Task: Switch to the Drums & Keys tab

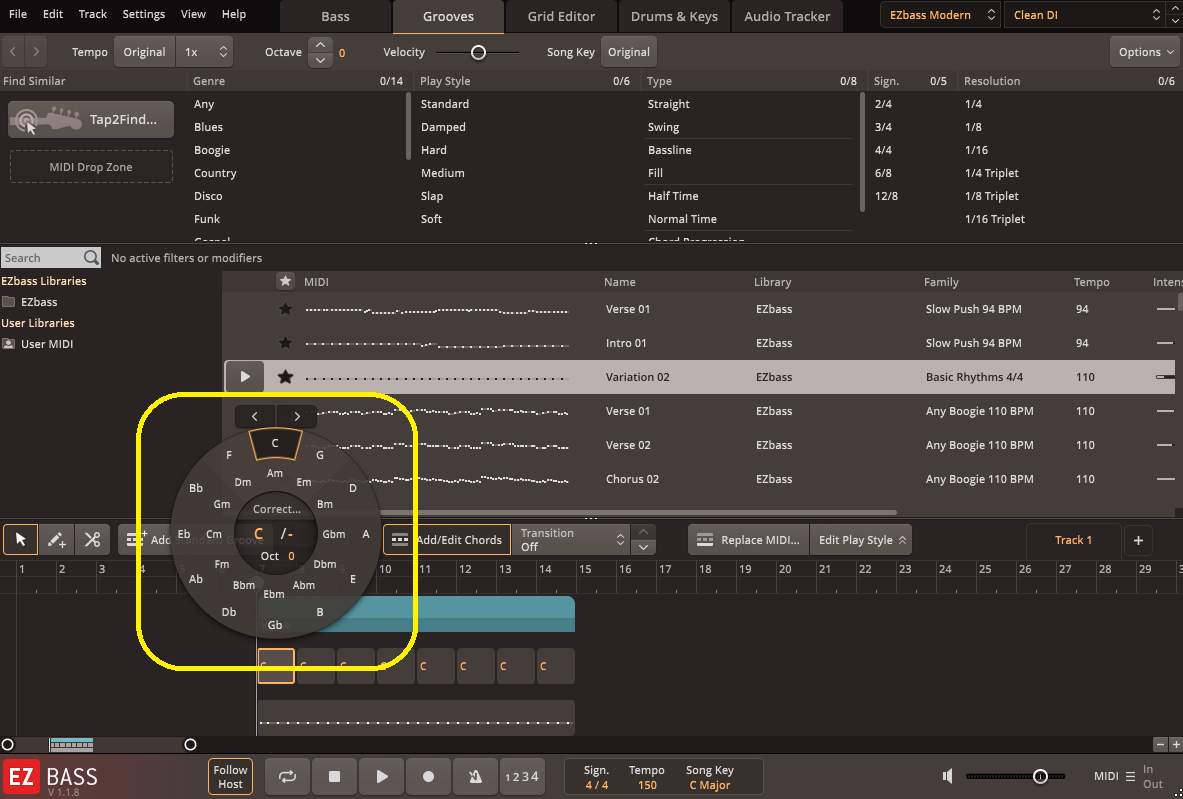Action: [674, 17]
